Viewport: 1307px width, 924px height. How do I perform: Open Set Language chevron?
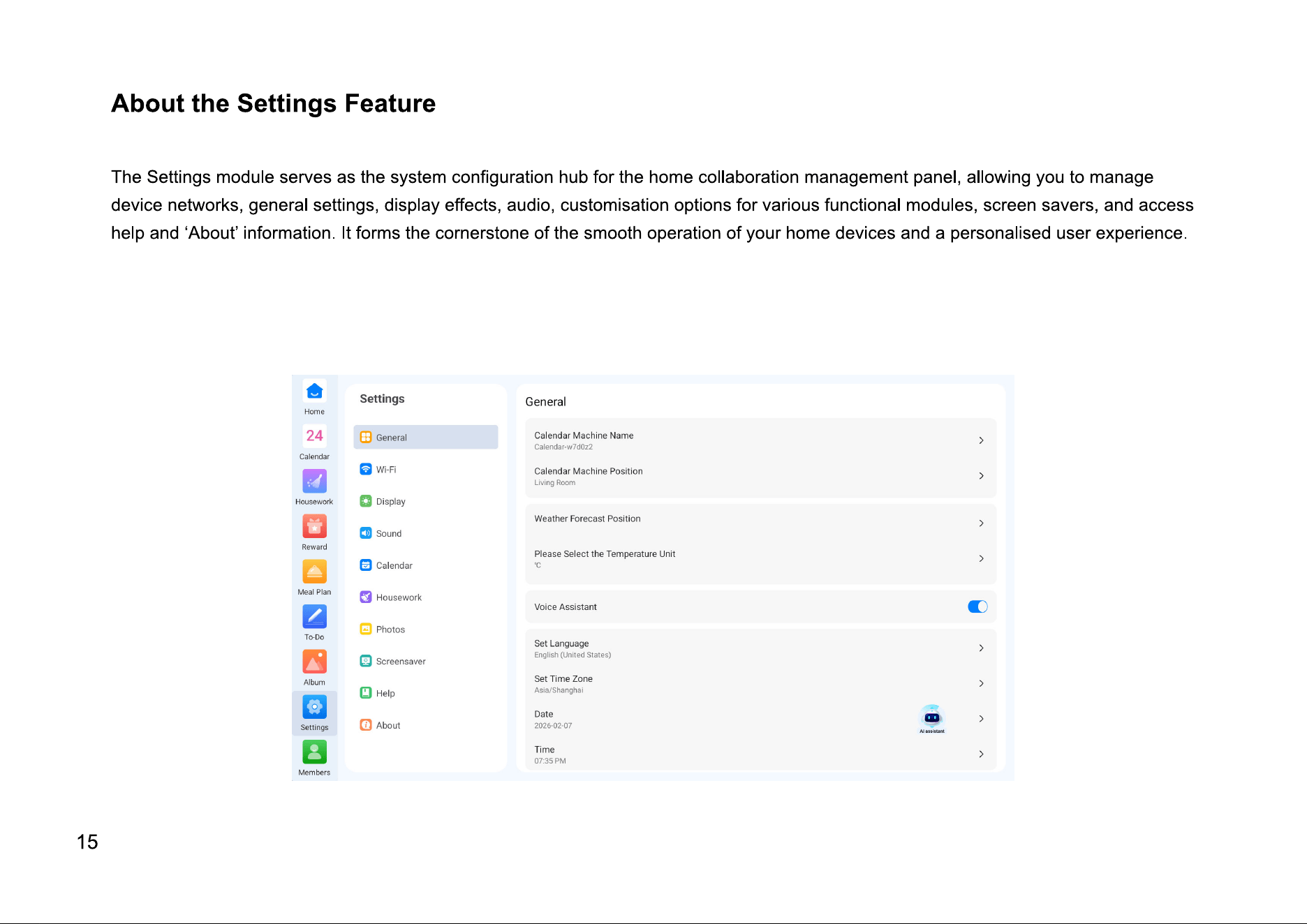[x=981, y=648]
